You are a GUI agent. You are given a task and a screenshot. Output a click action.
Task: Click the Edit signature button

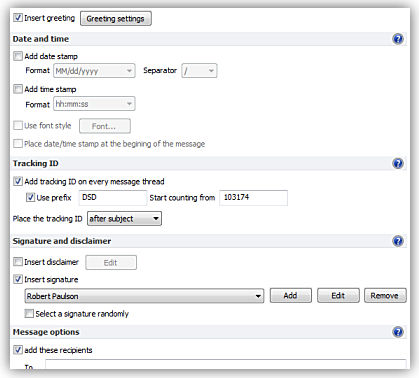click(x=338, y=296)
